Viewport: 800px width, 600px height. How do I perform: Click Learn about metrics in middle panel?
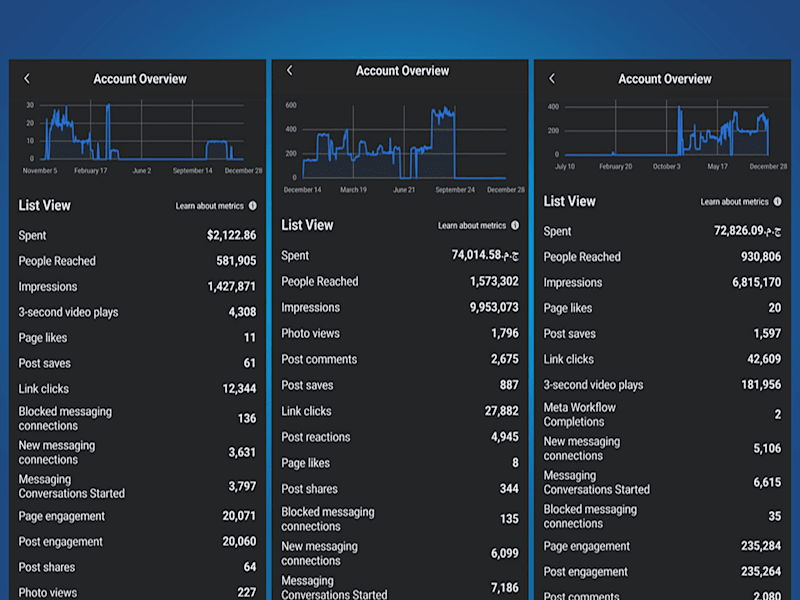click(472, 225)
